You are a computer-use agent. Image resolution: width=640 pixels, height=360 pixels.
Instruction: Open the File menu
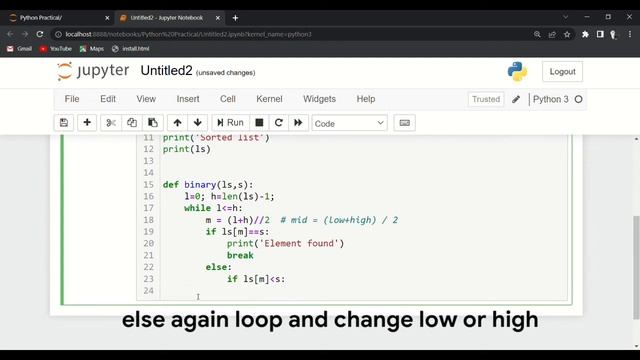tap(72, 99)
